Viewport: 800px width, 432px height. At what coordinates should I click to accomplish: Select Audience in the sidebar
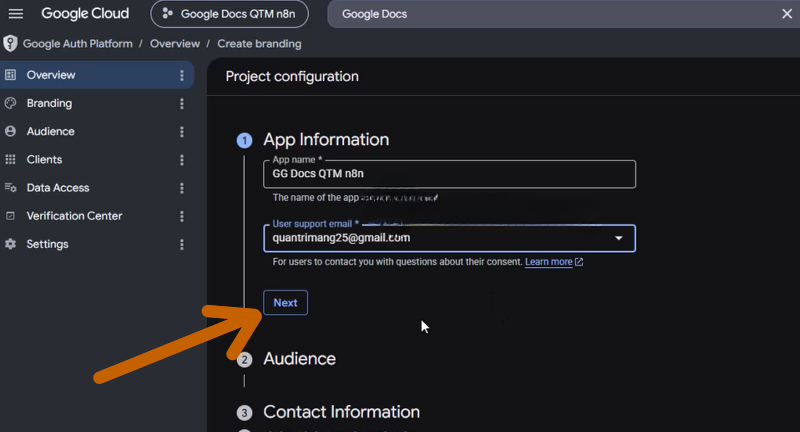tap(97, 132)
